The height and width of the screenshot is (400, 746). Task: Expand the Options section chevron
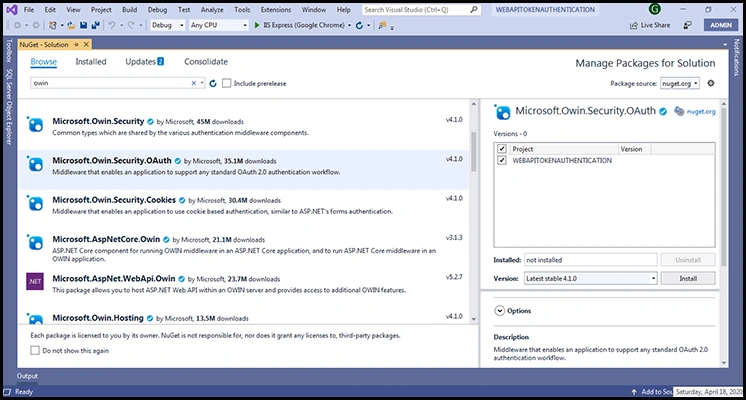coord(499,311)
